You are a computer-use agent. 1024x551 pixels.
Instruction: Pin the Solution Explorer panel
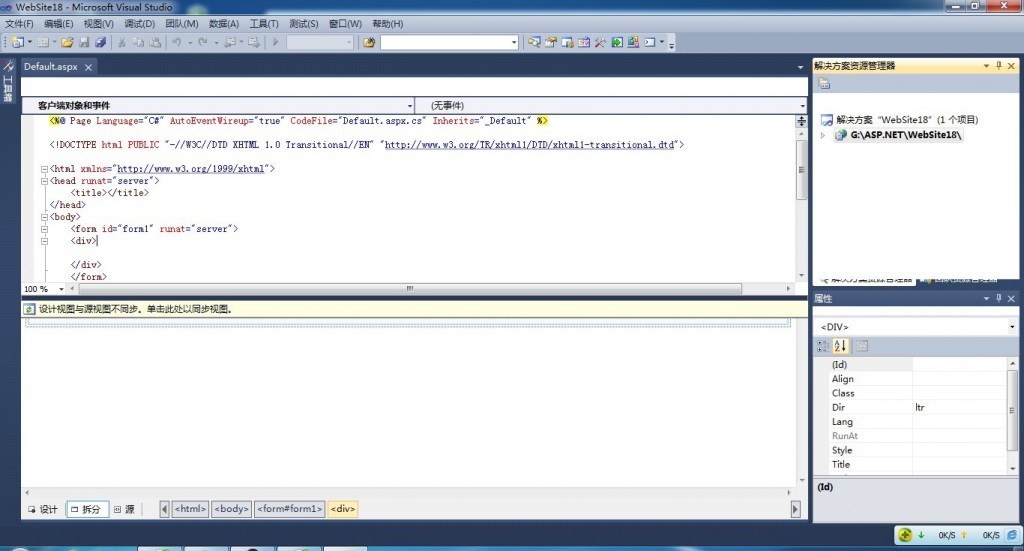[999, 66]
